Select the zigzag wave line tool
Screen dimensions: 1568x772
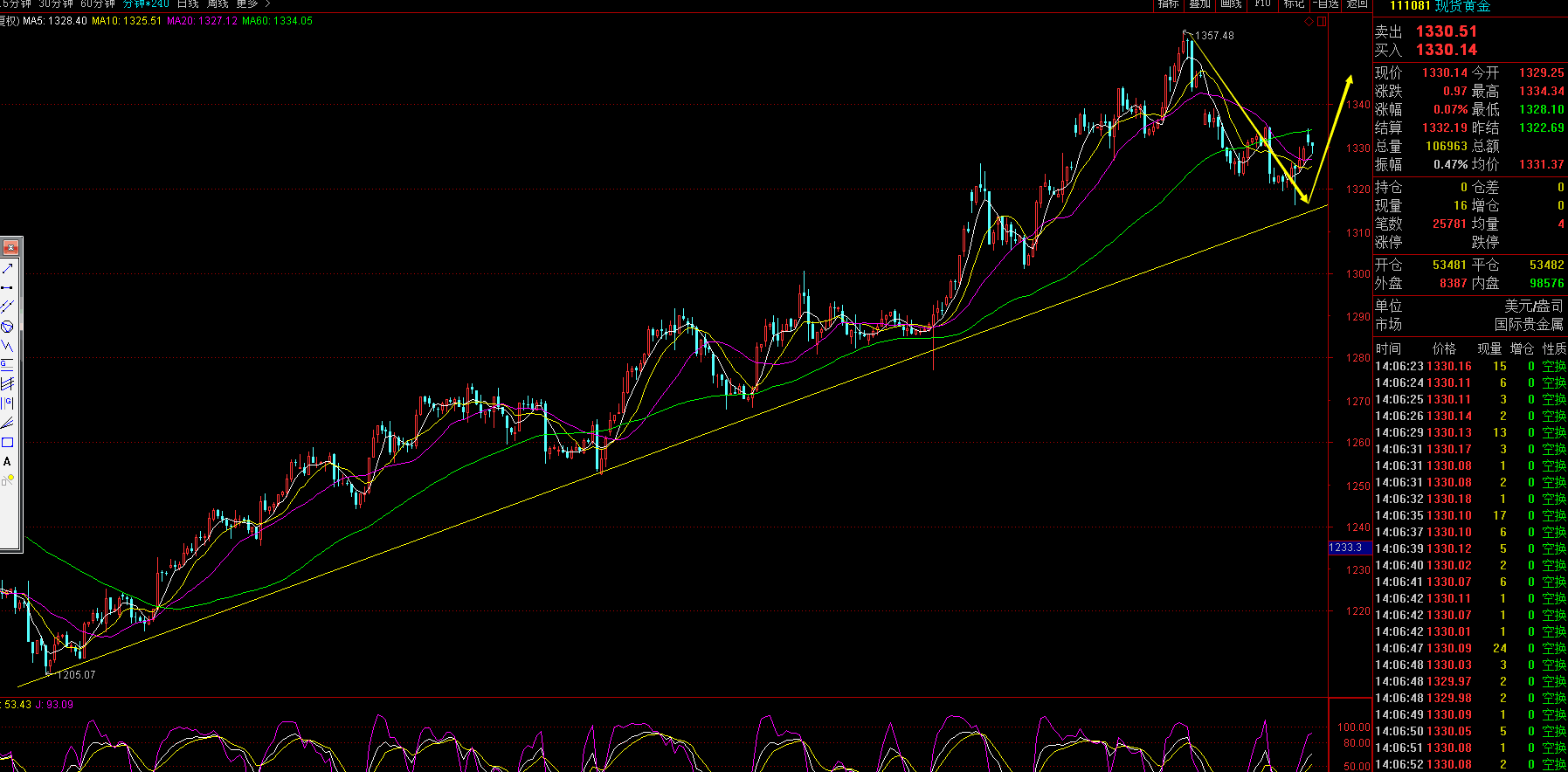(x=8, y=346)
